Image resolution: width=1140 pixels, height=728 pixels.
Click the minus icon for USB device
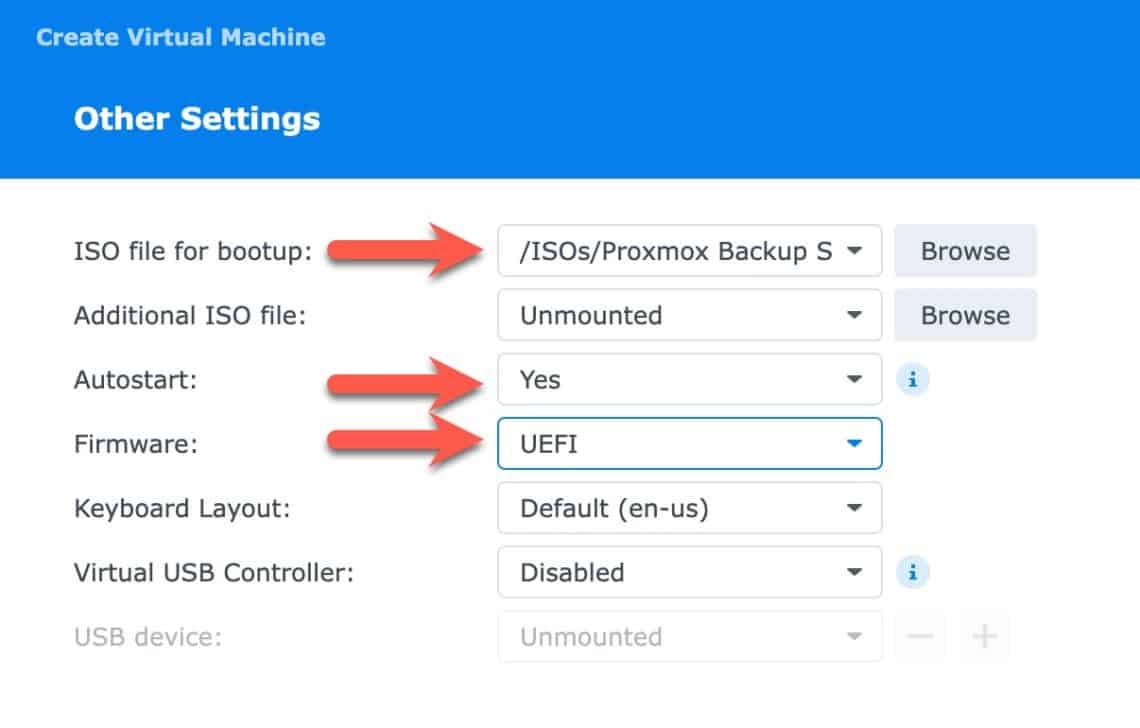[920, 636]
